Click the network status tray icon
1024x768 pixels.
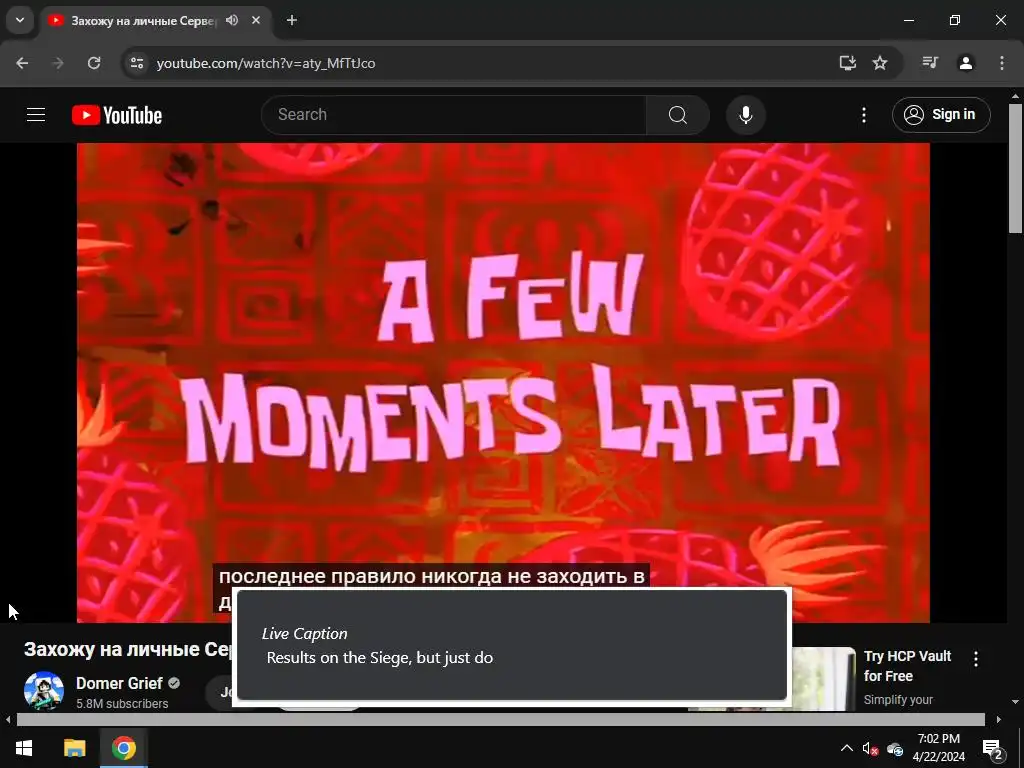tap(895, 748)
